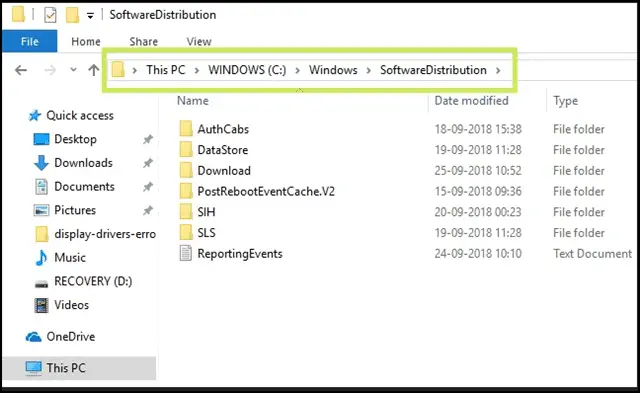
Task: Click the Quick access star icon
Action: [x=35, y=115]
